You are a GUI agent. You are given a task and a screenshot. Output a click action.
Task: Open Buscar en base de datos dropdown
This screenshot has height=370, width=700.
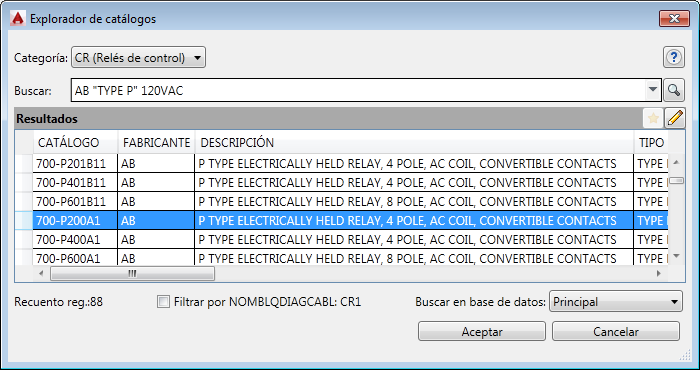point(616,302)
